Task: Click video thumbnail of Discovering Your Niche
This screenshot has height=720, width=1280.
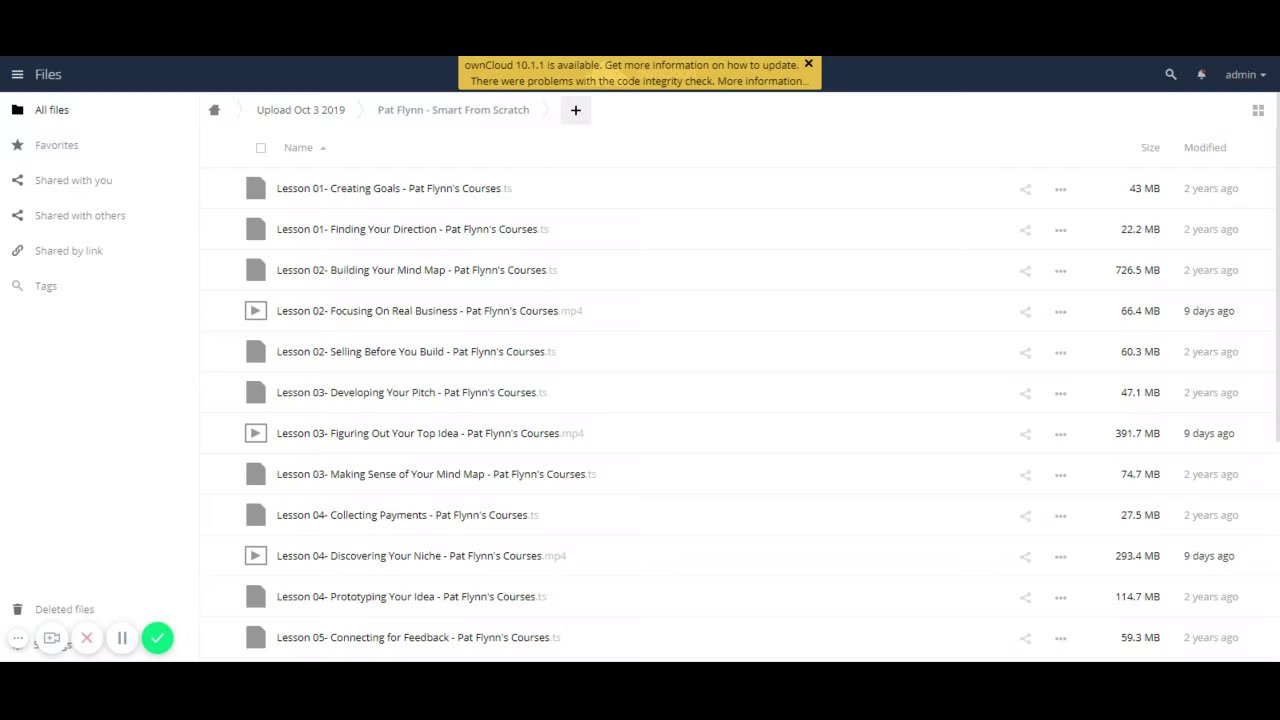Action: (x=256, y=556)
